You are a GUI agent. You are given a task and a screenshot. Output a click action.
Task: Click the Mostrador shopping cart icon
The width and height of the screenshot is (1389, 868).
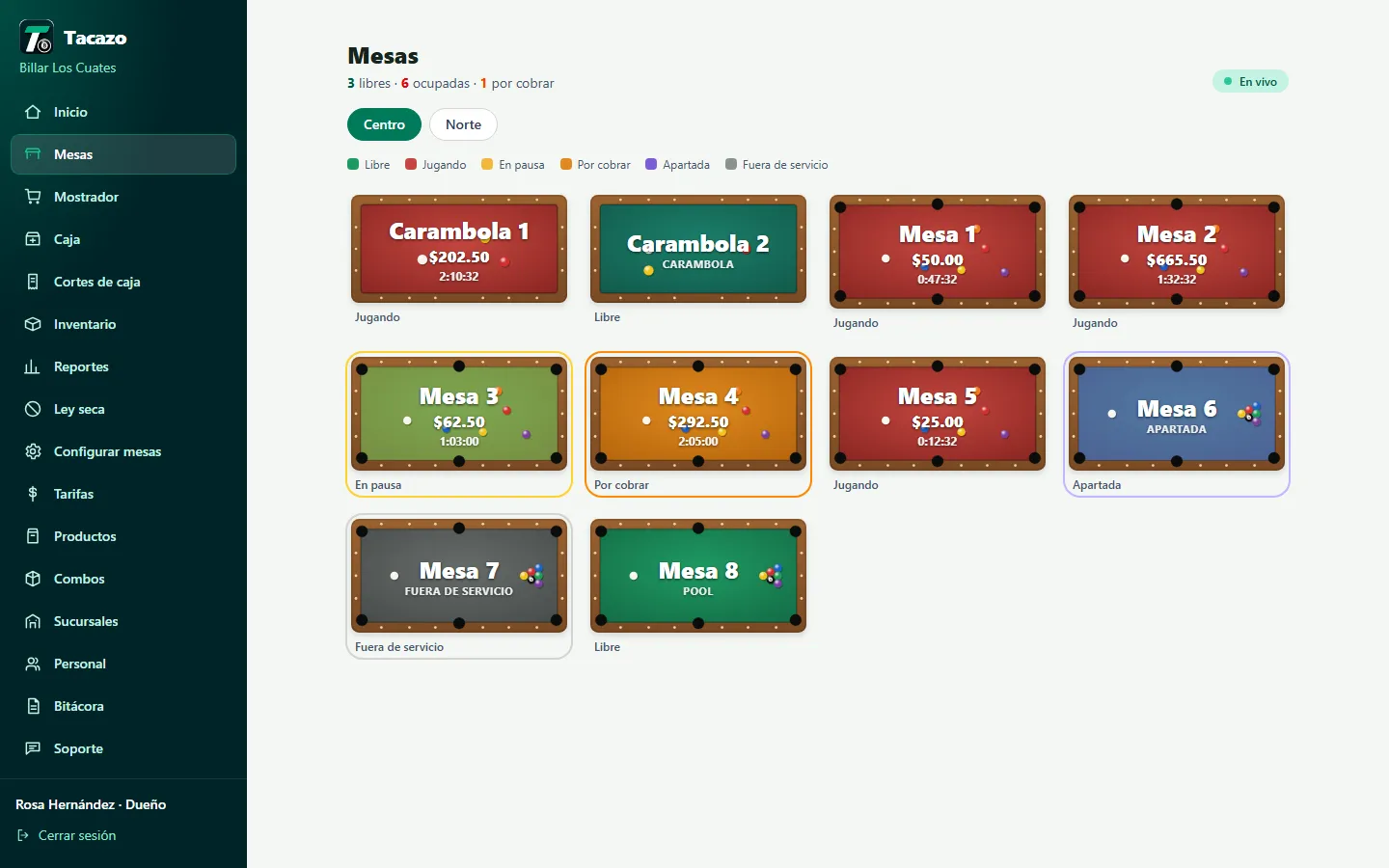[x=33, y=197]
